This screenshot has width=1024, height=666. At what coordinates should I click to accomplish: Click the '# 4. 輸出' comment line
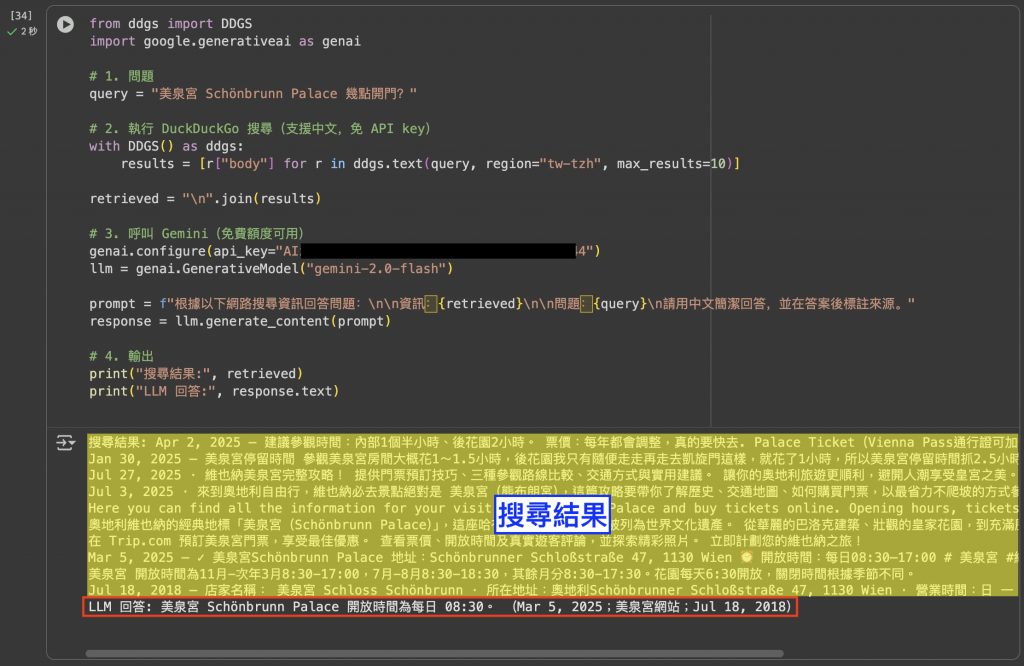click(121, 357)
